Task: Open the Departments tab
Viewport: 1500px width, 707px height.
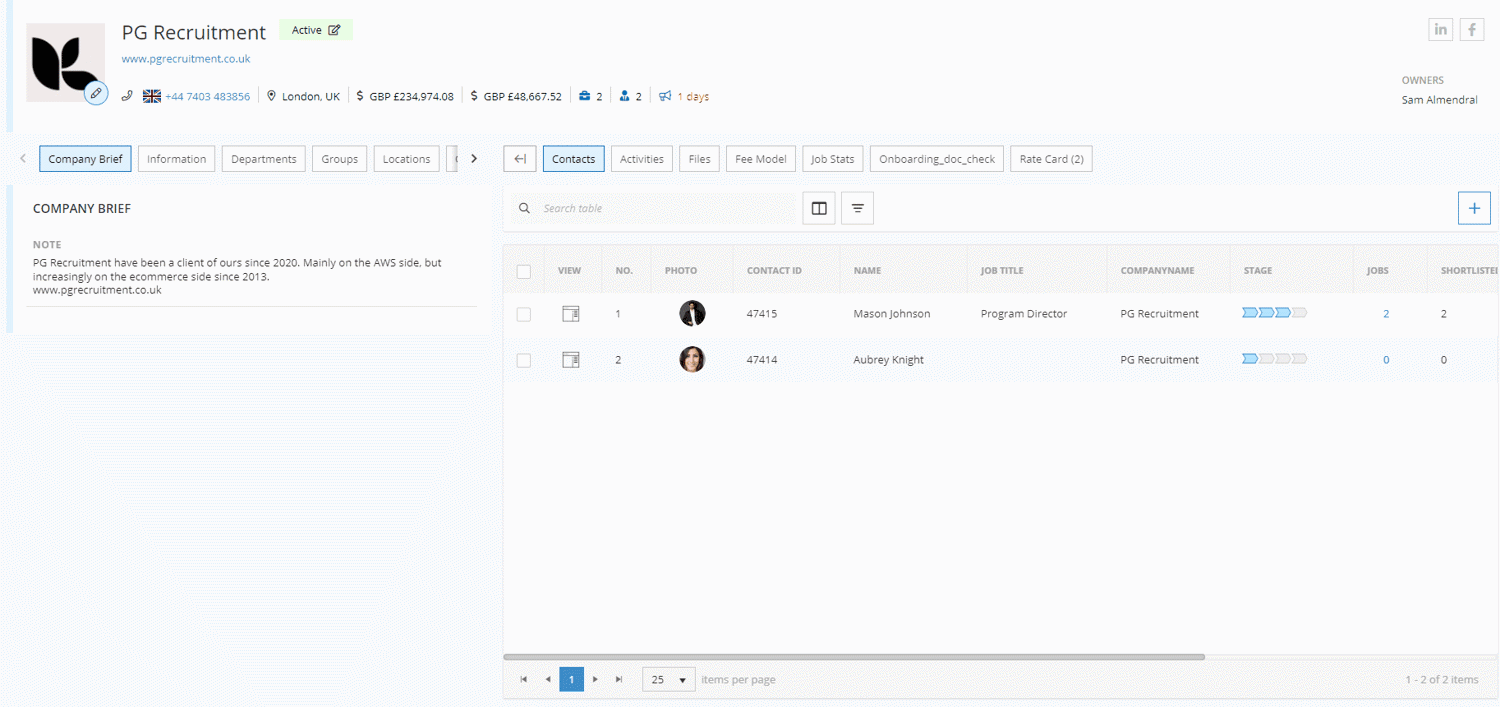Action: [264, 159]
